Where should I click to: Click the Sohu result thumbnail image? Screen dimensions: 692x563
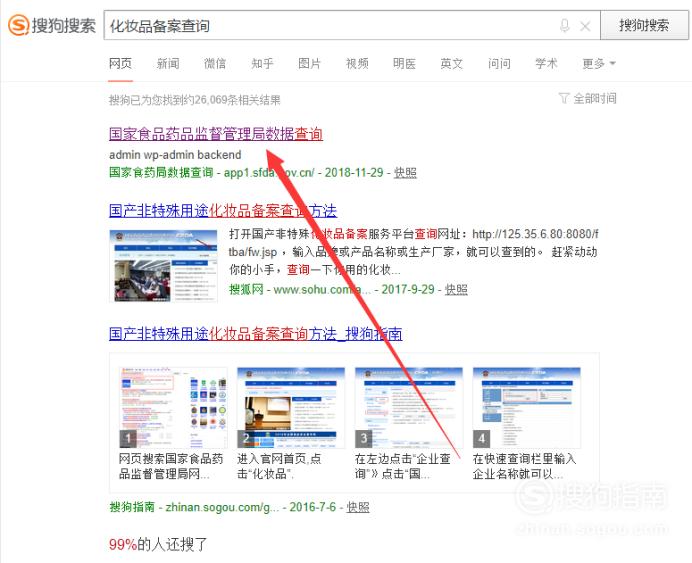pos(163,266)
